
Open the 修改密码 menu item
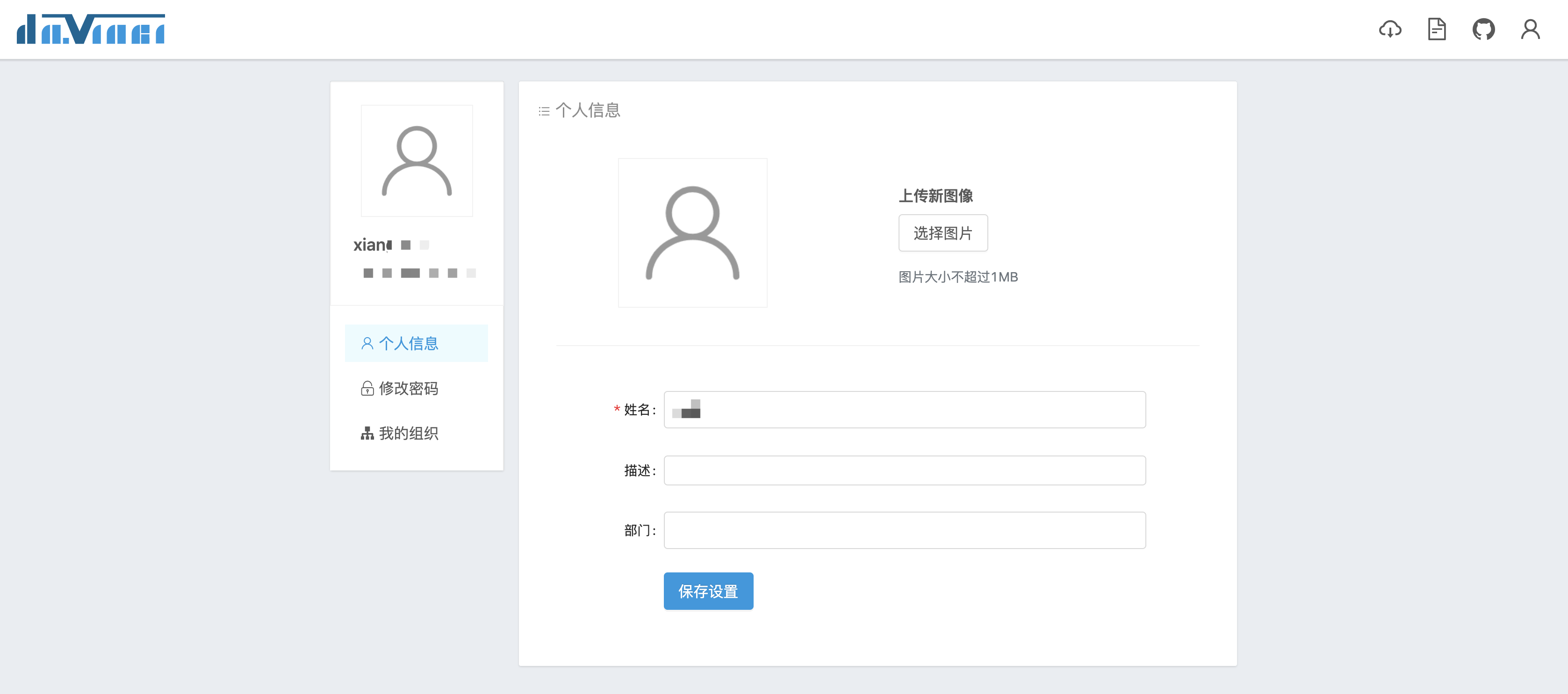[409, 389]
